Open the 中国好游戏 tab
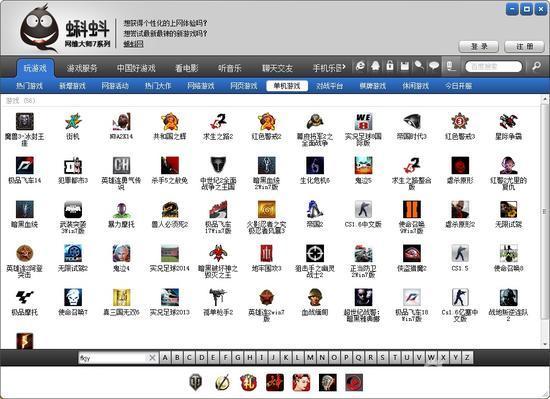Screen dimensions: 550x399 (136, 68)
